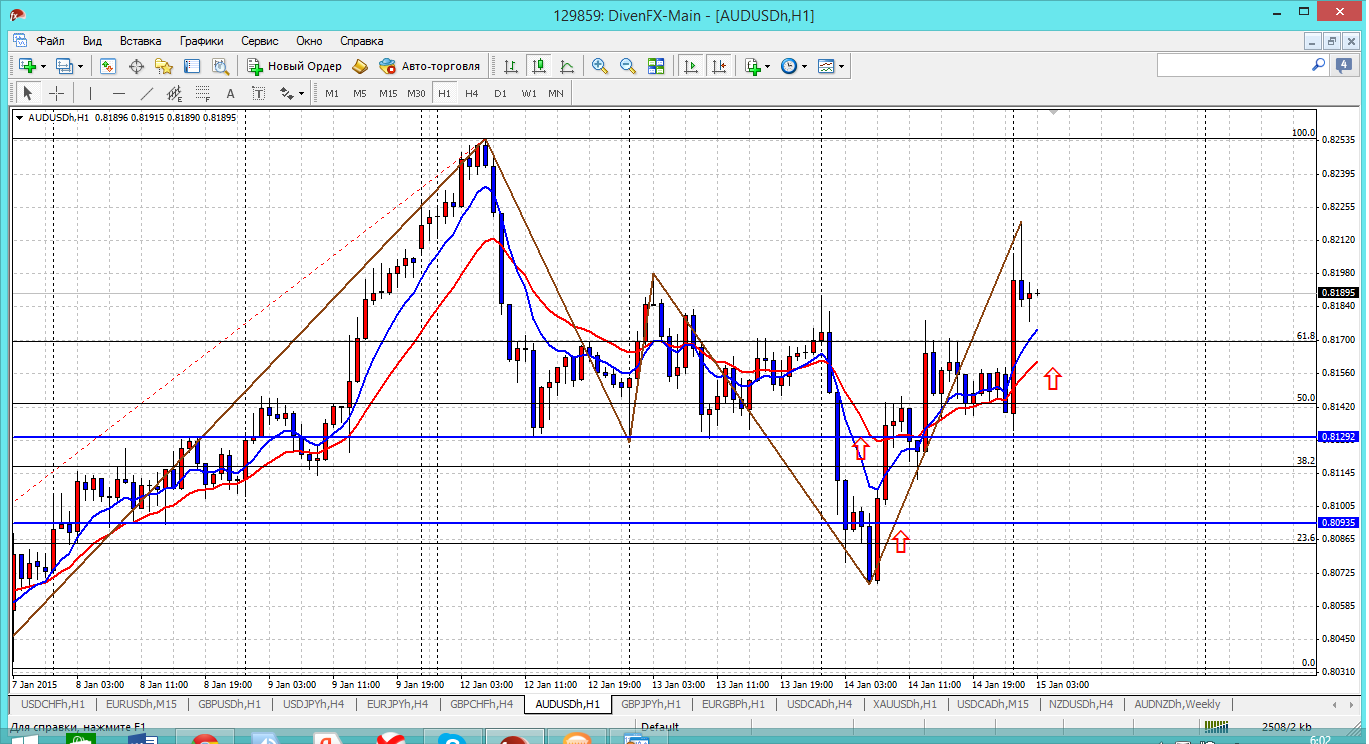Switch timeframe to D1

(500, 93)
